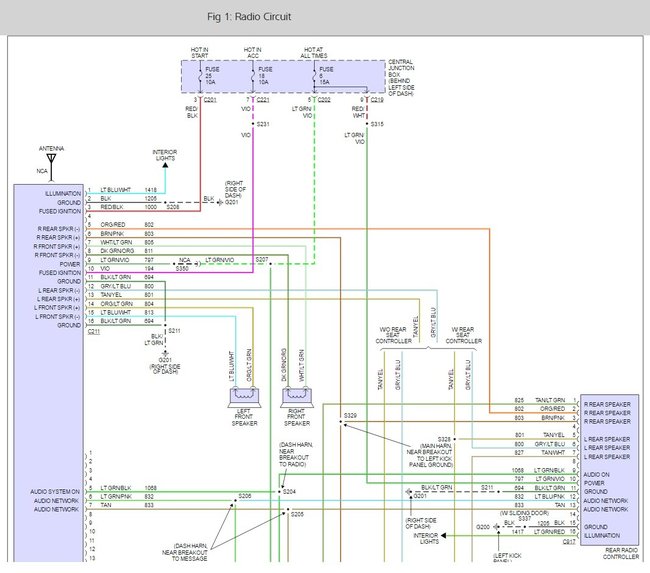
Task: Click the HOT IN START label
Action: click(199, 53)
